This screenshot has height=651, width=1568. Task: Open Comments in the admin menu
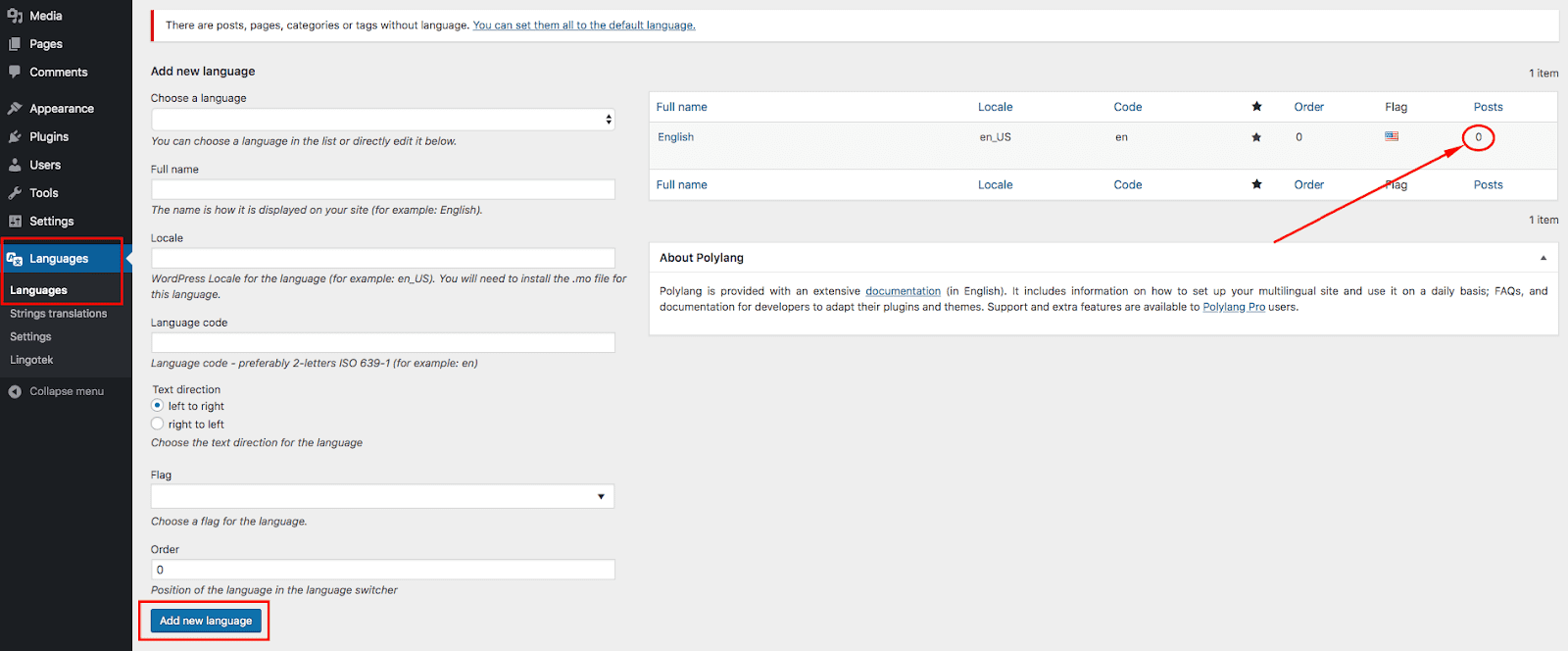(59, 73)
